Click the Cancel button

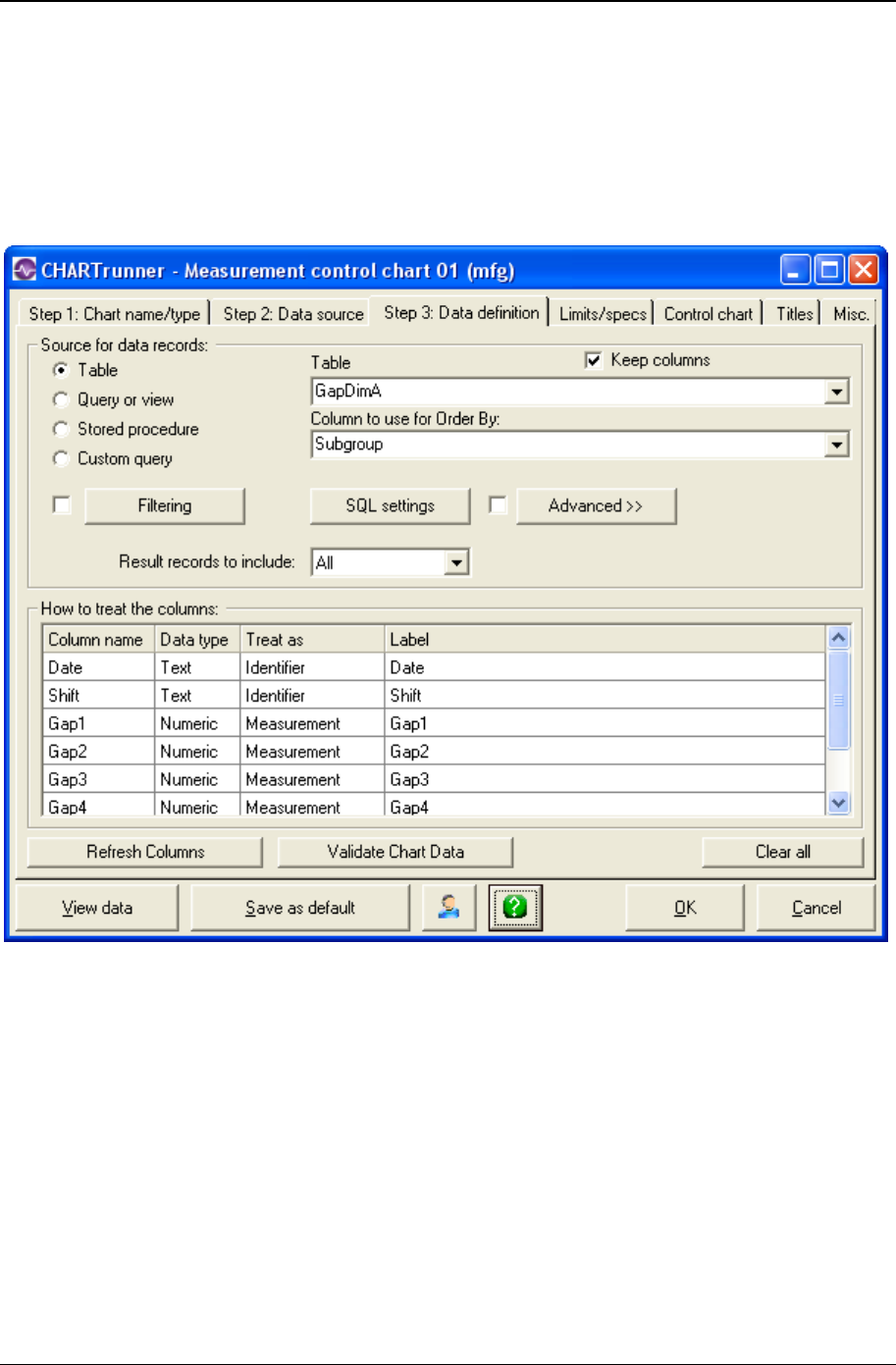(x=817, y=908)
